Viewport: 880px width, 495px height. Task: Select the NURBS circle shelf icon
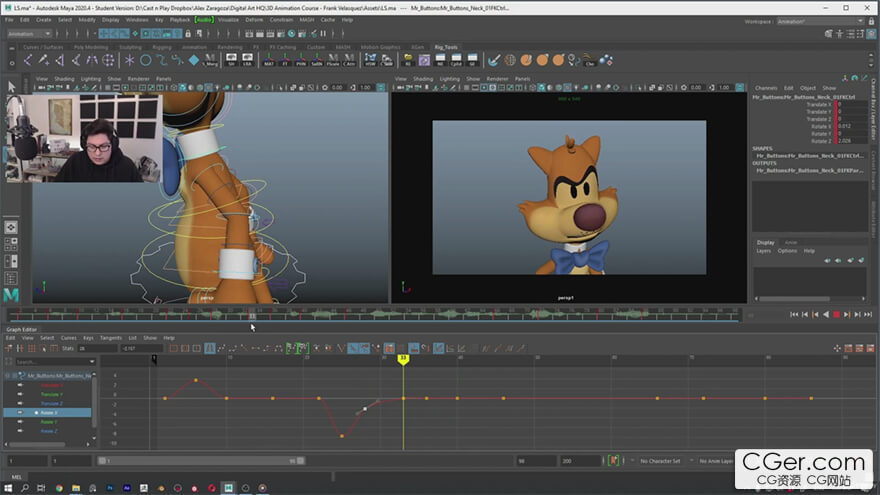tap(145, 60)
